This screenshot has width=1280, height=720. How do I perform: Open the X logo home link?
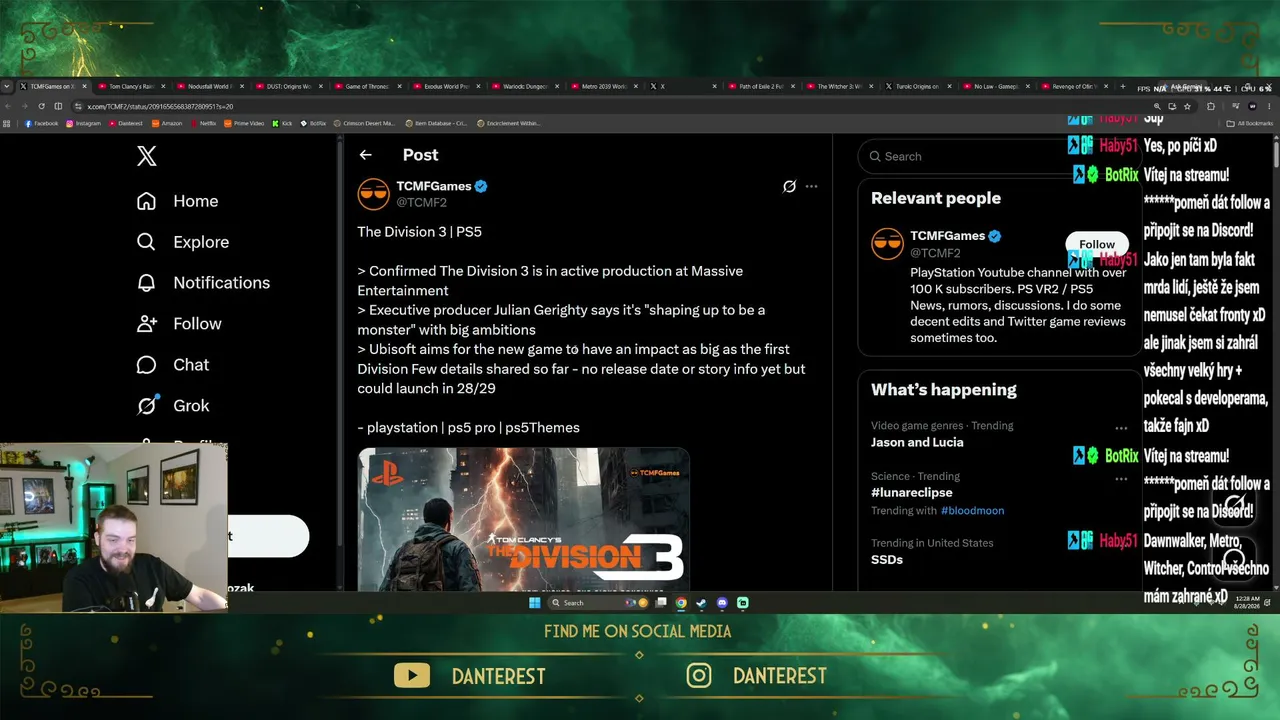(146, 156)
